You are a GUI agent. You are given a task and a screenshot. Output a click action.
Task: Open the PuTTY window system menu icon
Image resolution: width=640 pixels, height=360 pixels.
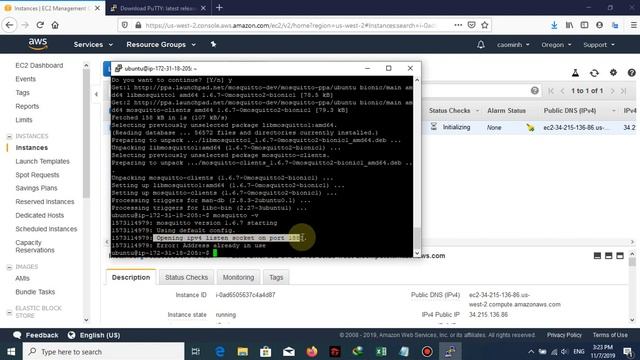pos(118,68)
